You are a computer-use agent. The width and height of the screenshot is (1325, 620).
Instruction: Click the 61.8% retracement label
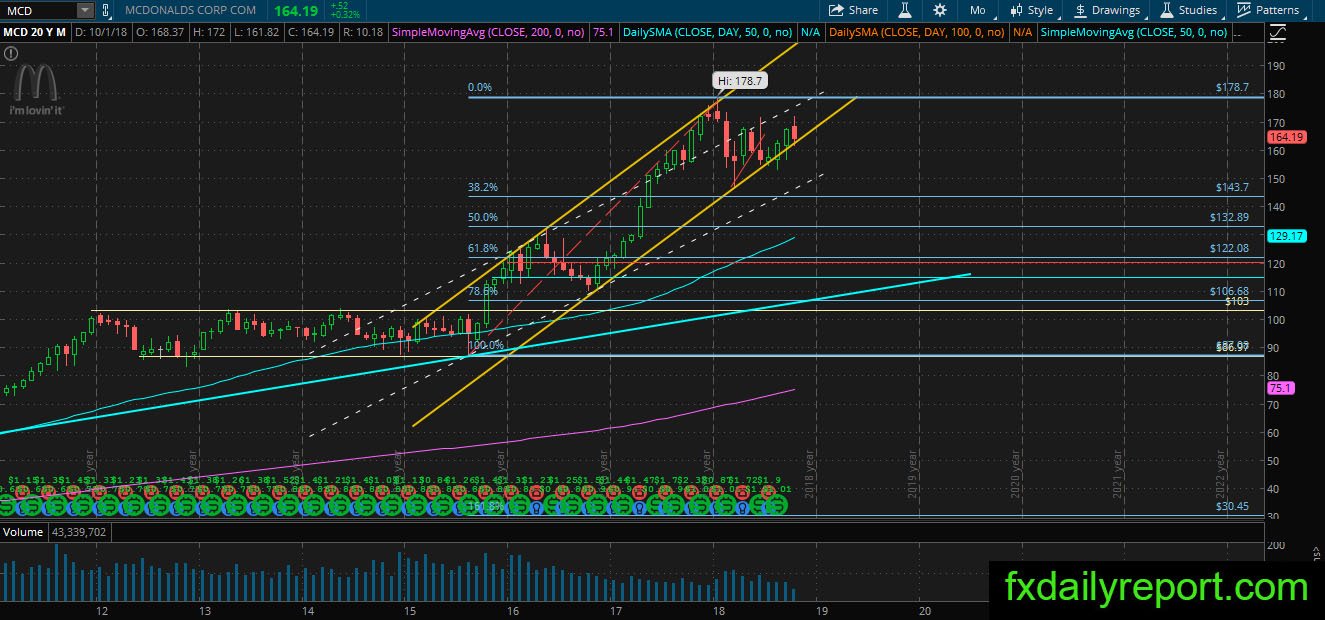(482, 247)
